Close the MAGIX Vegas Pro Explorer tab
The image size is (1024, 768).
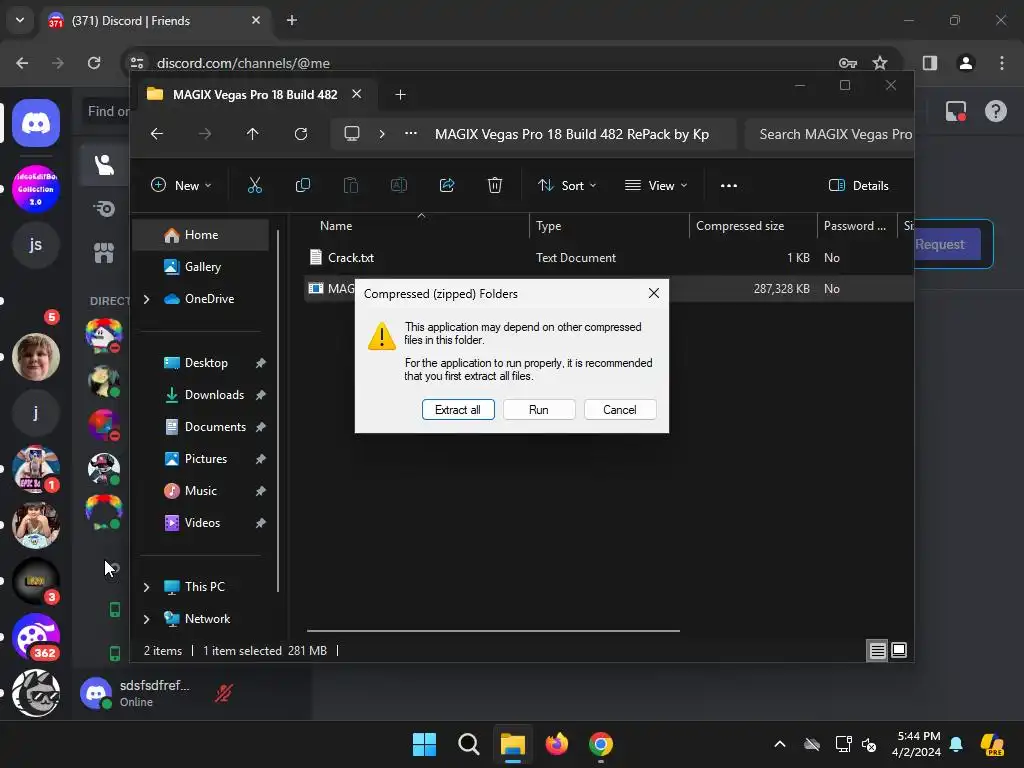[x=357, y=94]
